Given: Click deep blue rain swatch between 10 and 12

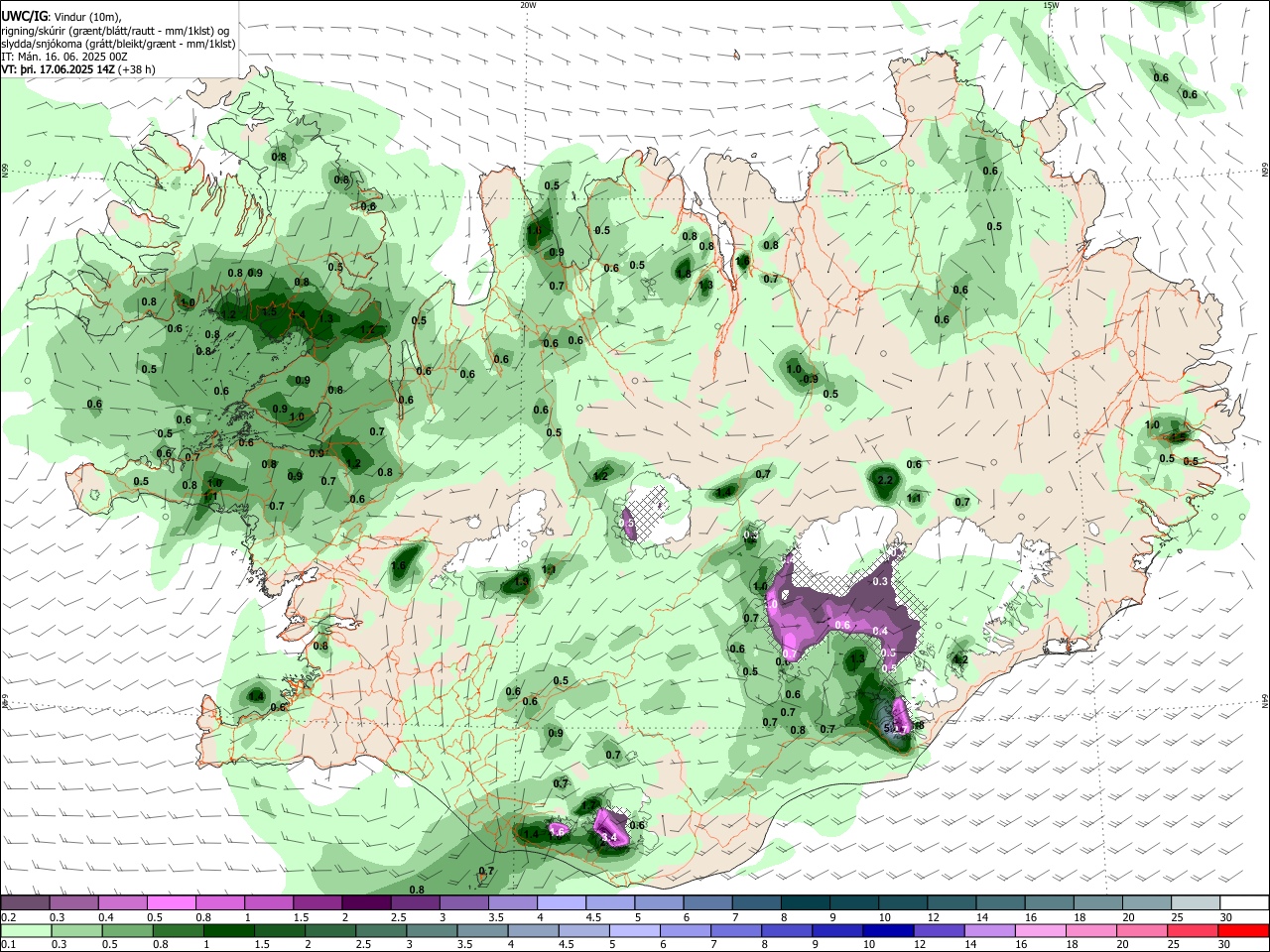Looking at the screenshot, I should [x=888, y=930].
